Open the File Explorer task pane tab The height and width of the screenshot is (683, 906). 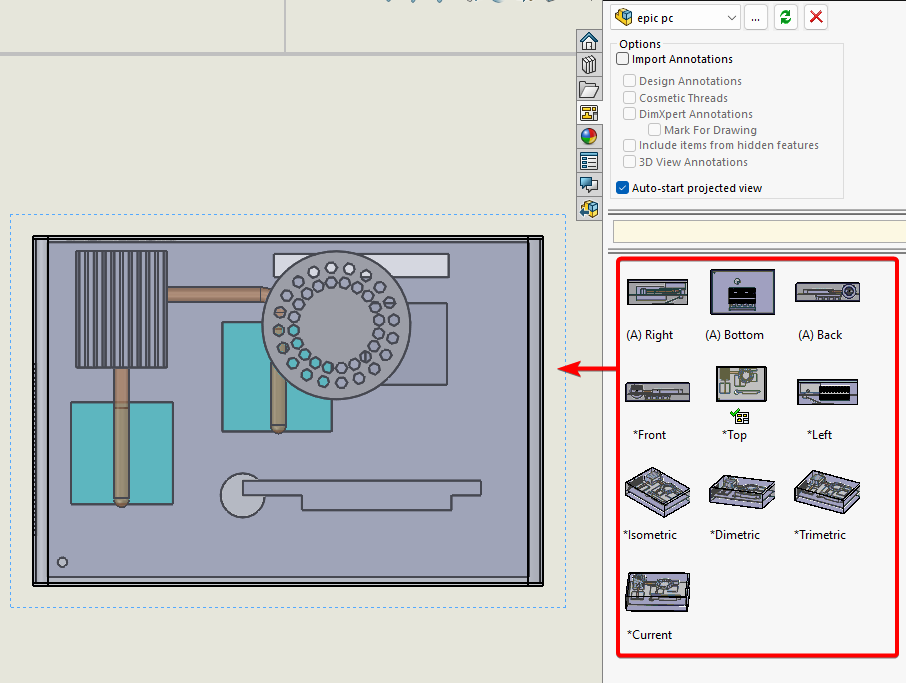(589, 89)
